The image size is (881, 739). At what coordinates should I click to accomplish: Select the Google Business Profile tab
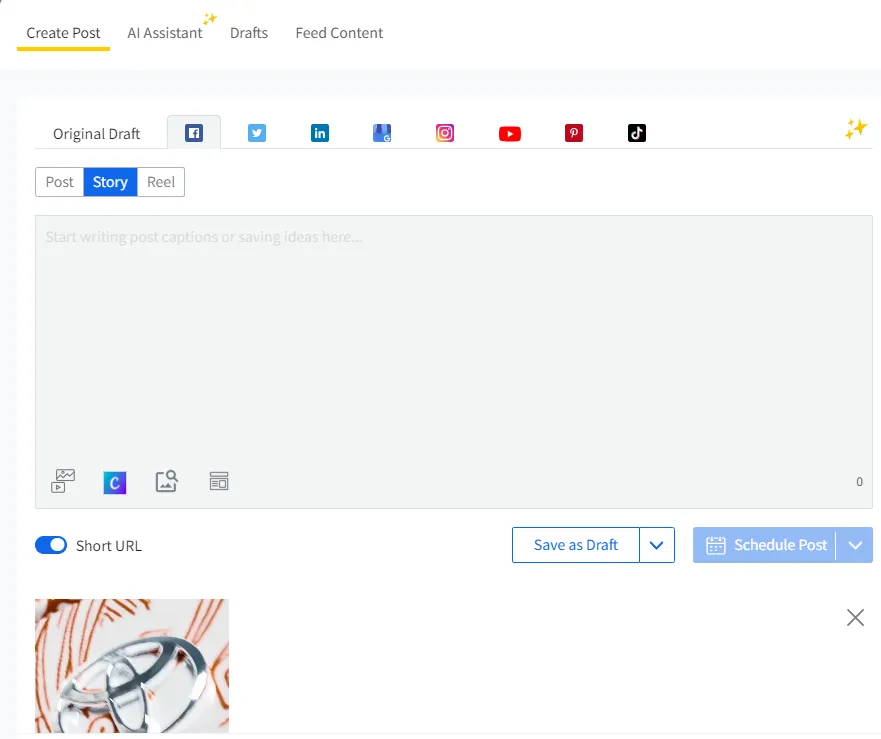pyautogui.click(x=382, y=133)
